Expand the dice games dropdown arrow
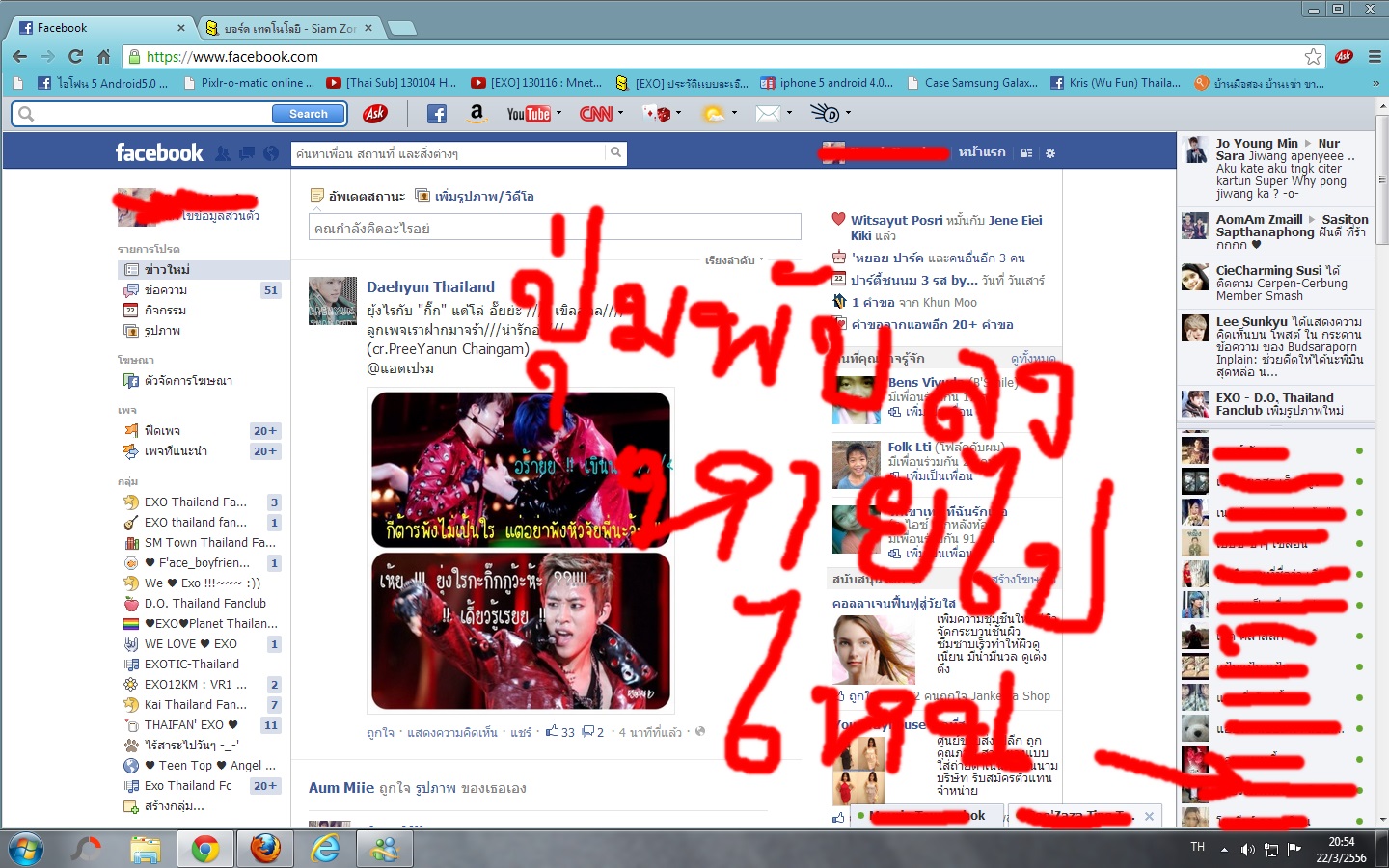 [678, 113]
